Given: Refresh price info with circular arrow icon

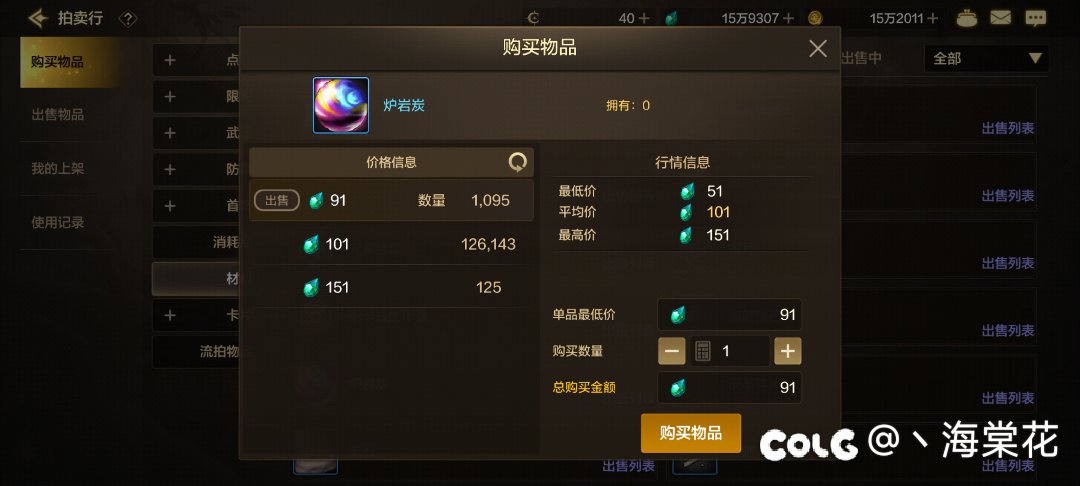Looking at the screenshot, I should tap(517, 162).
